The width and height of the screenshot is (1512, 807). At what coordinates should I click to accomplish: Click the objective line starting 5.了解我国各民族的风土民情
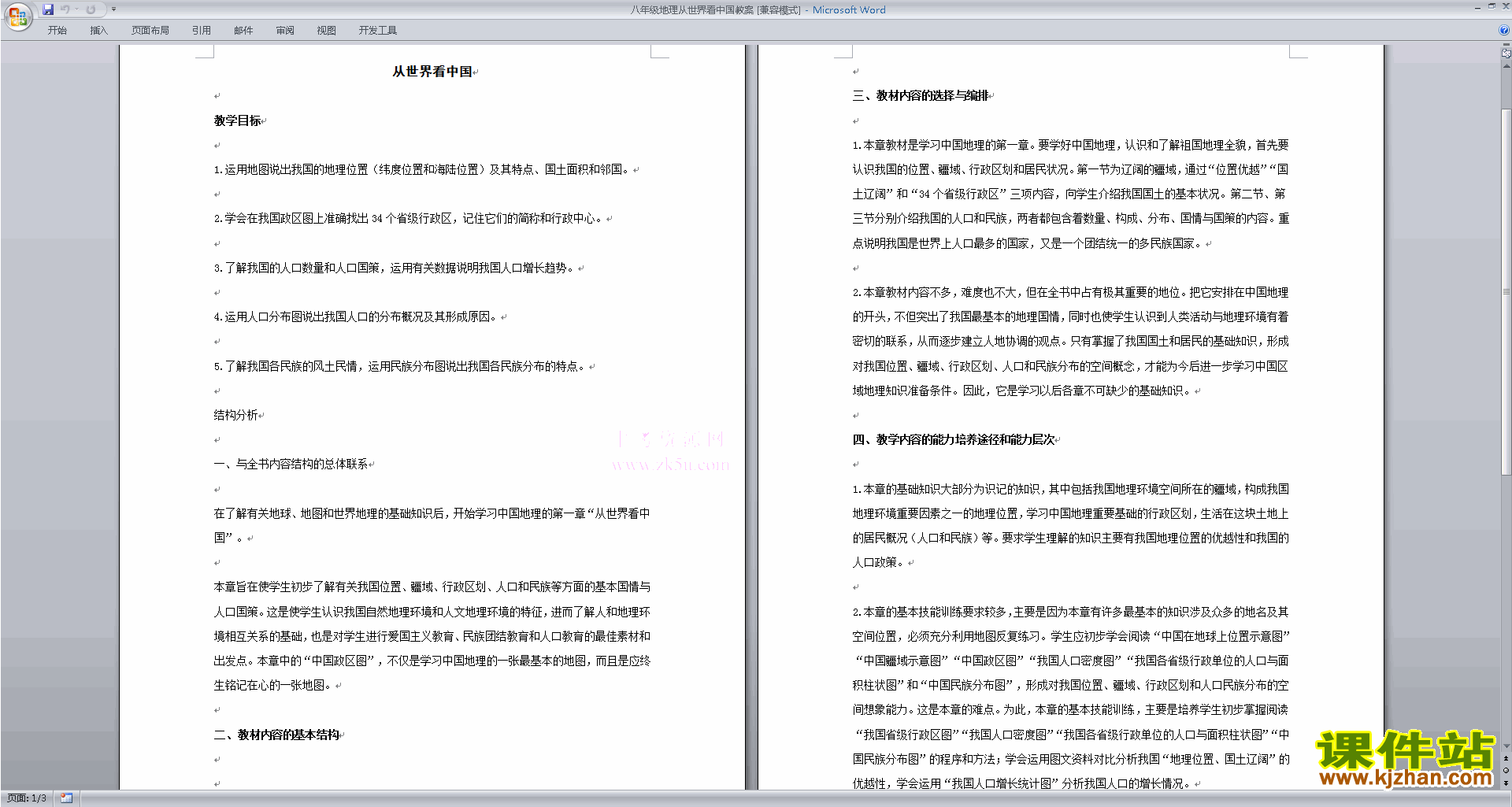pyautogui.click(x=400, y=366)
